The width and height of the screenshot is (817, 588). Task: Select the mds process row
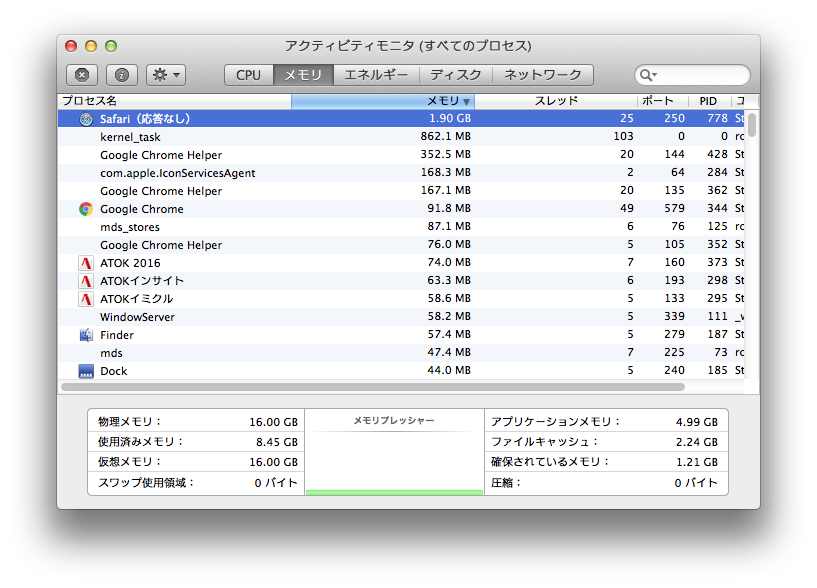click(x=401, y=353)
